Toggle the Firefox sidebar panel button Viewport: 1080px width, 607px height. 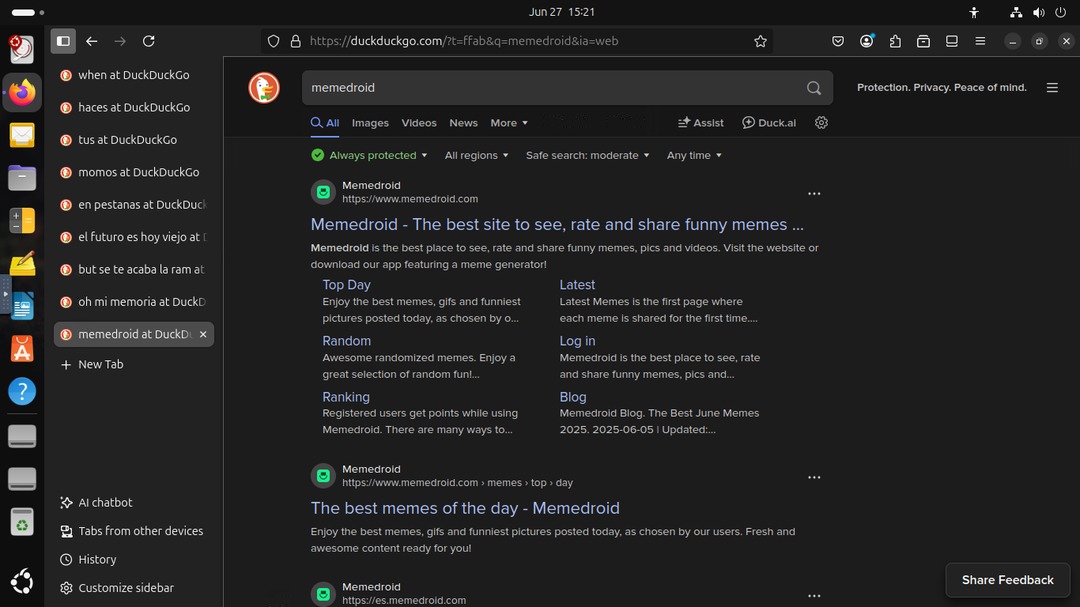pyautogui.click(x=63, y=41)
